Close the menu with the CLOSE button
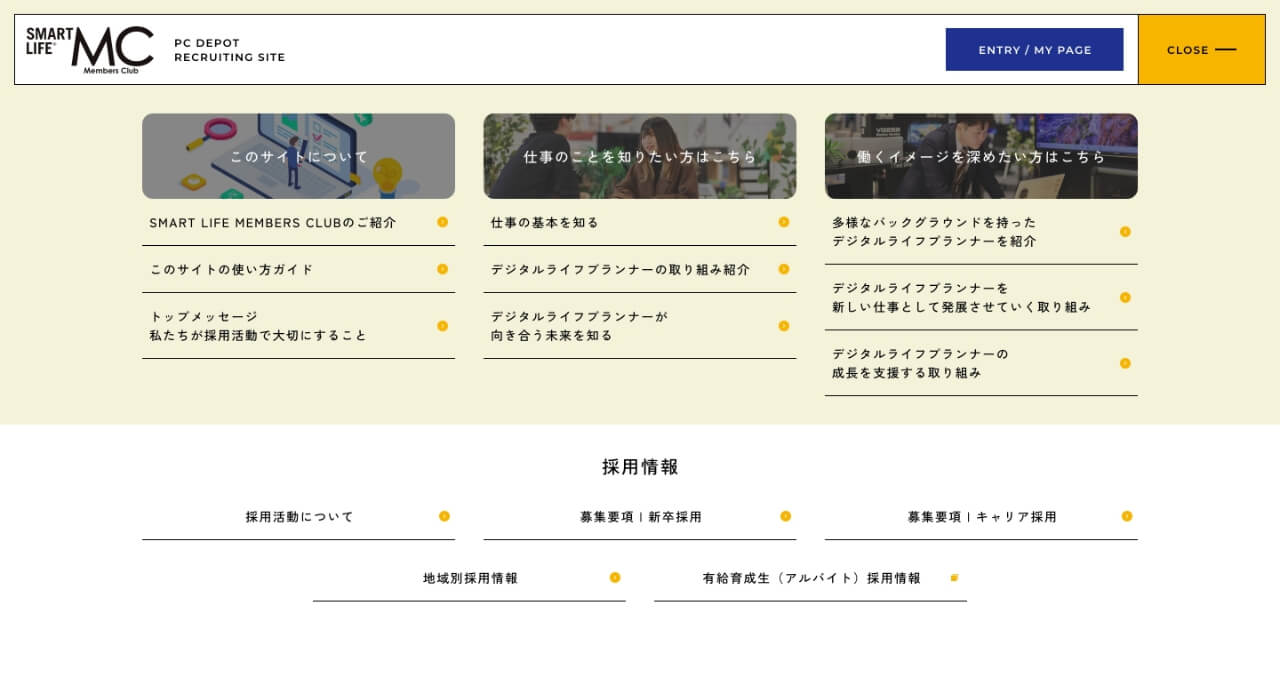The height and width of the screenshot is (682, 1280). (x=1201, y=50)
